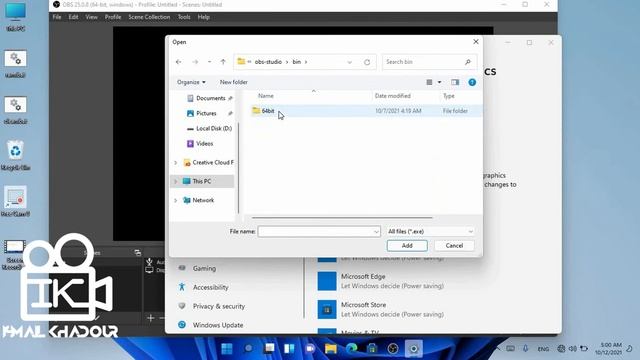Open taskbar Search
640x360 pixels.
point(248,349)
